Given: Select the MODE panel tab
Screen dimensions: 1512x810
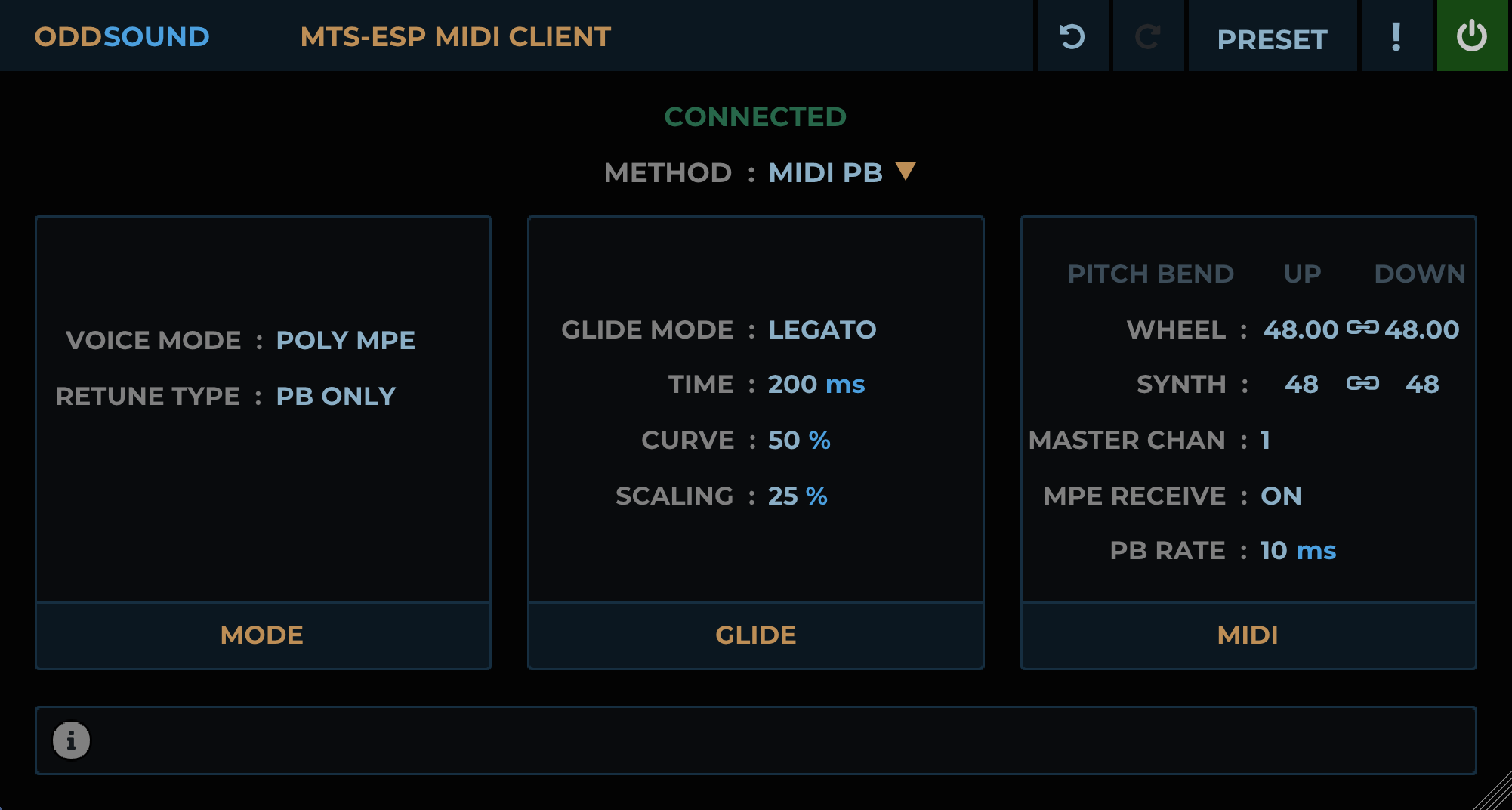Looking at the screenshot, I should tap(262, 635).
